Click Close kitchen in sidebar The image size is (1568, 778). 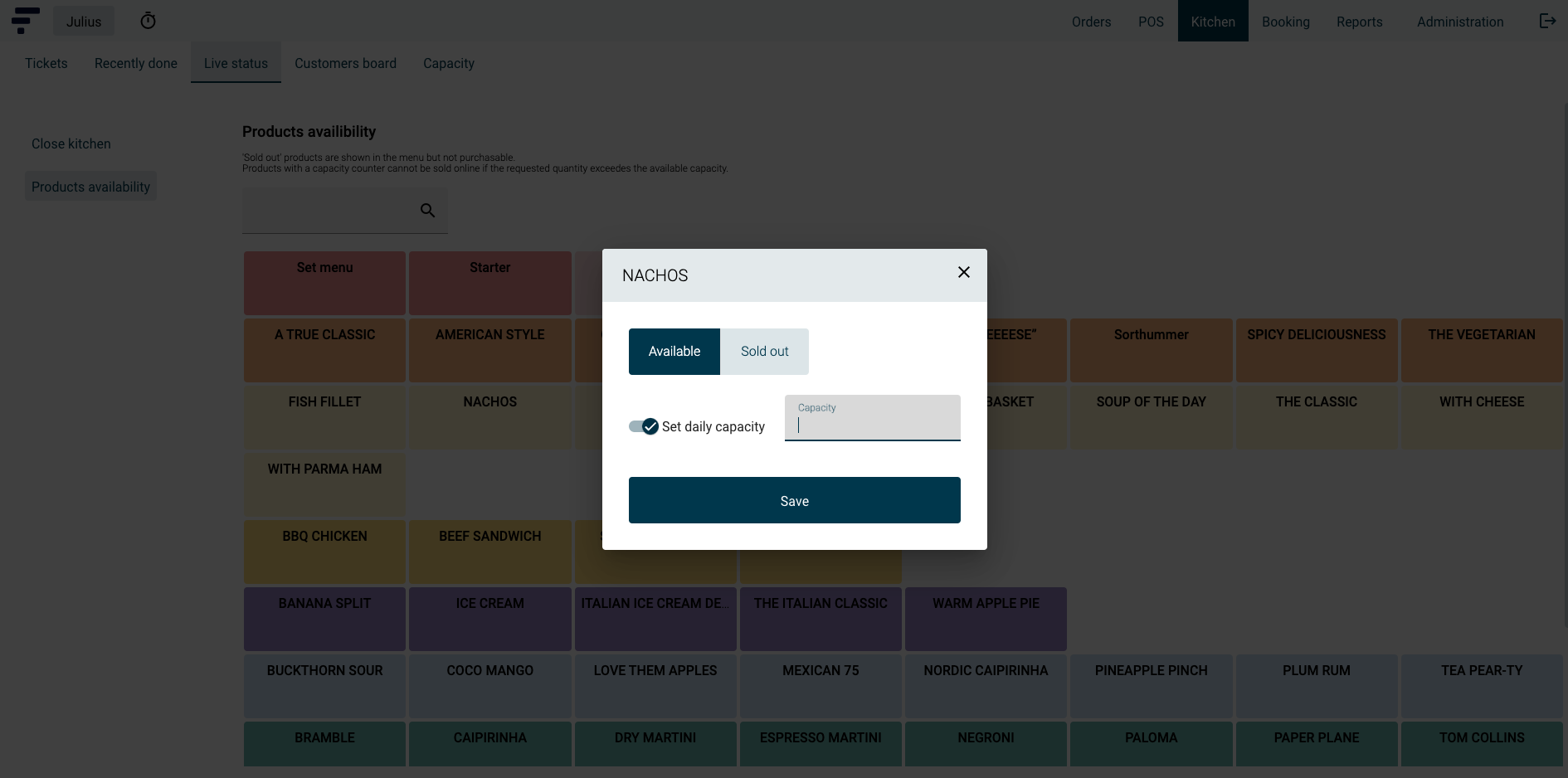(71, 143)
